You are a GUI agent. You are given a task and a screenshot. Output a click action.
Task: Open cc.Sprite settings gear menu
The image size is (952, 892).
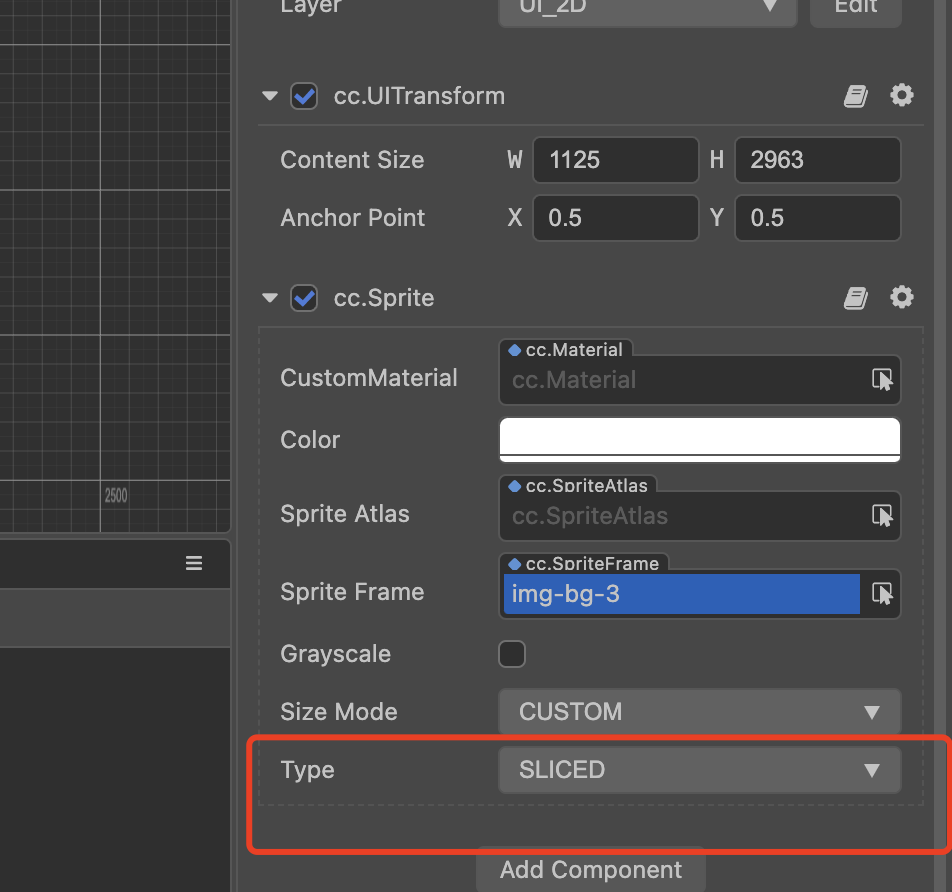tap(902, 298)
